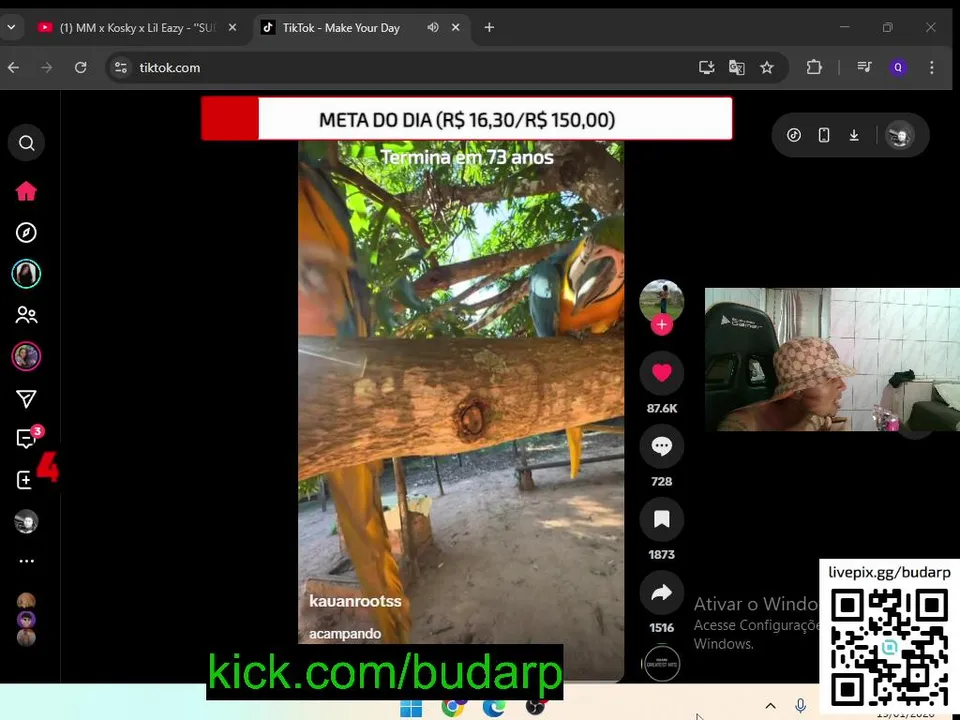Screen dimensions: 960x720
Task: Open the TikTok coins icon top right
Action: pos(793,135)
